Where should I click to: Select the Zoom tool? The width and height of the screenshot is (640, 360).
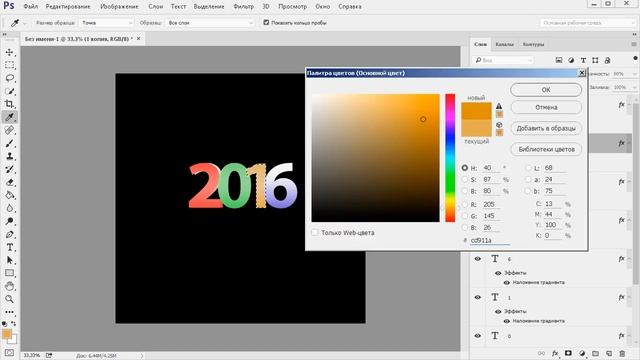(10, 299)
